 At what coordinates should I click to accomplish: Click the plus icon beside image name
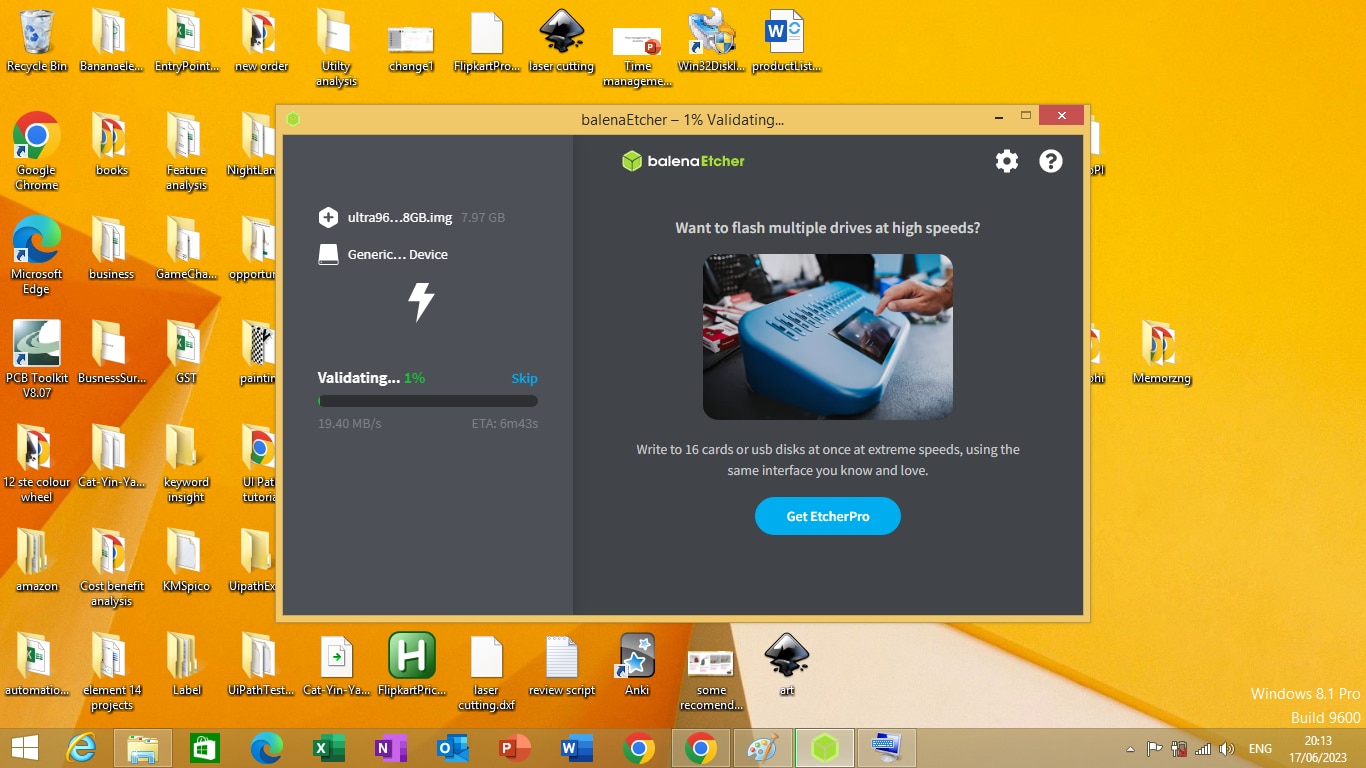tap(328, 217)
